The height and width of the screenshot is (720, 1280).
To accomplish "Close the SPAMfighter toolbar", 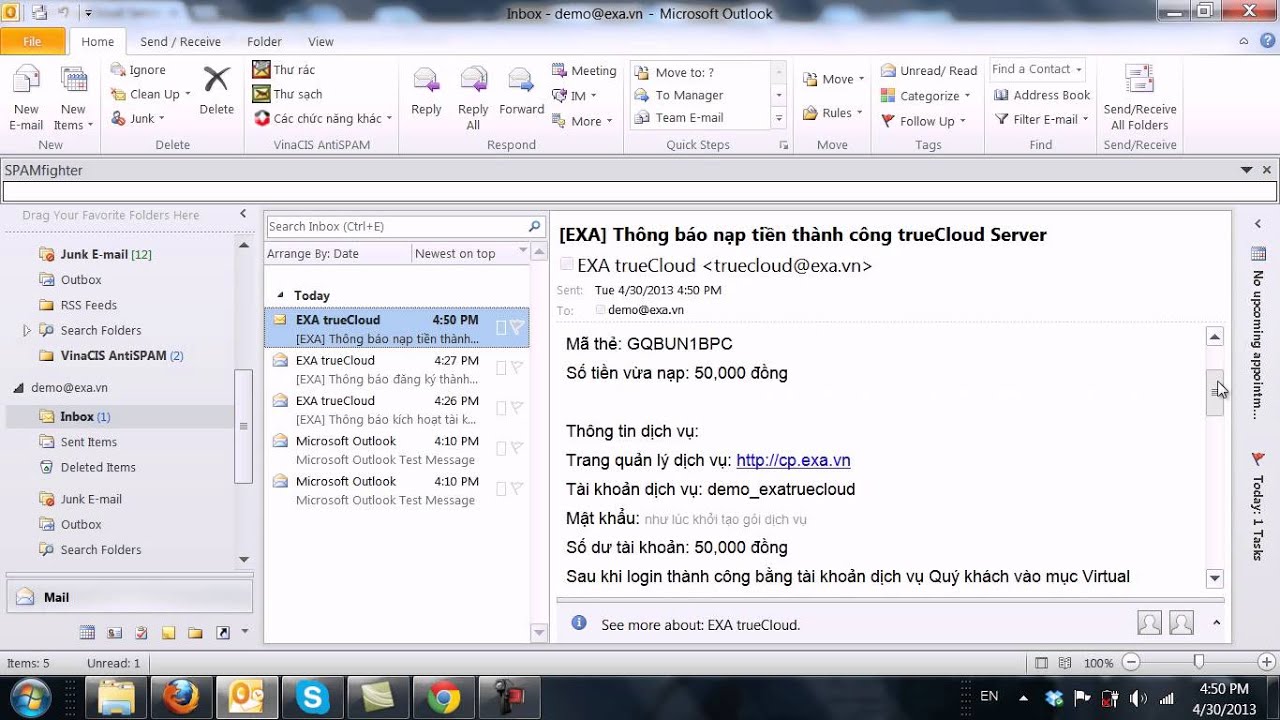I will click(1267, 170).
